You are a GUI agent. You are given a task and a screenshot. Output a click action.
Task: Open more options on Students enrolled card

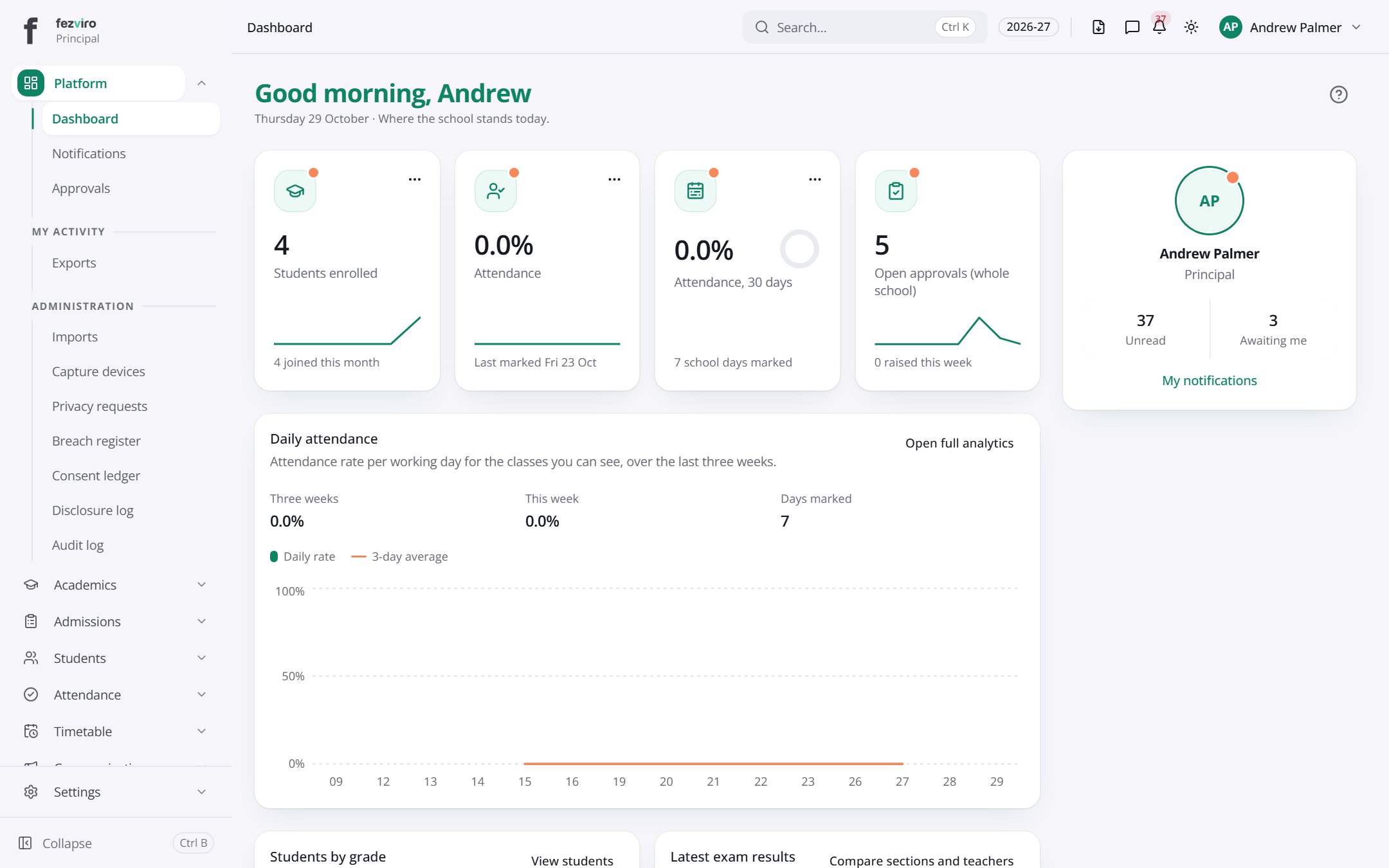[x=415, y=179]
